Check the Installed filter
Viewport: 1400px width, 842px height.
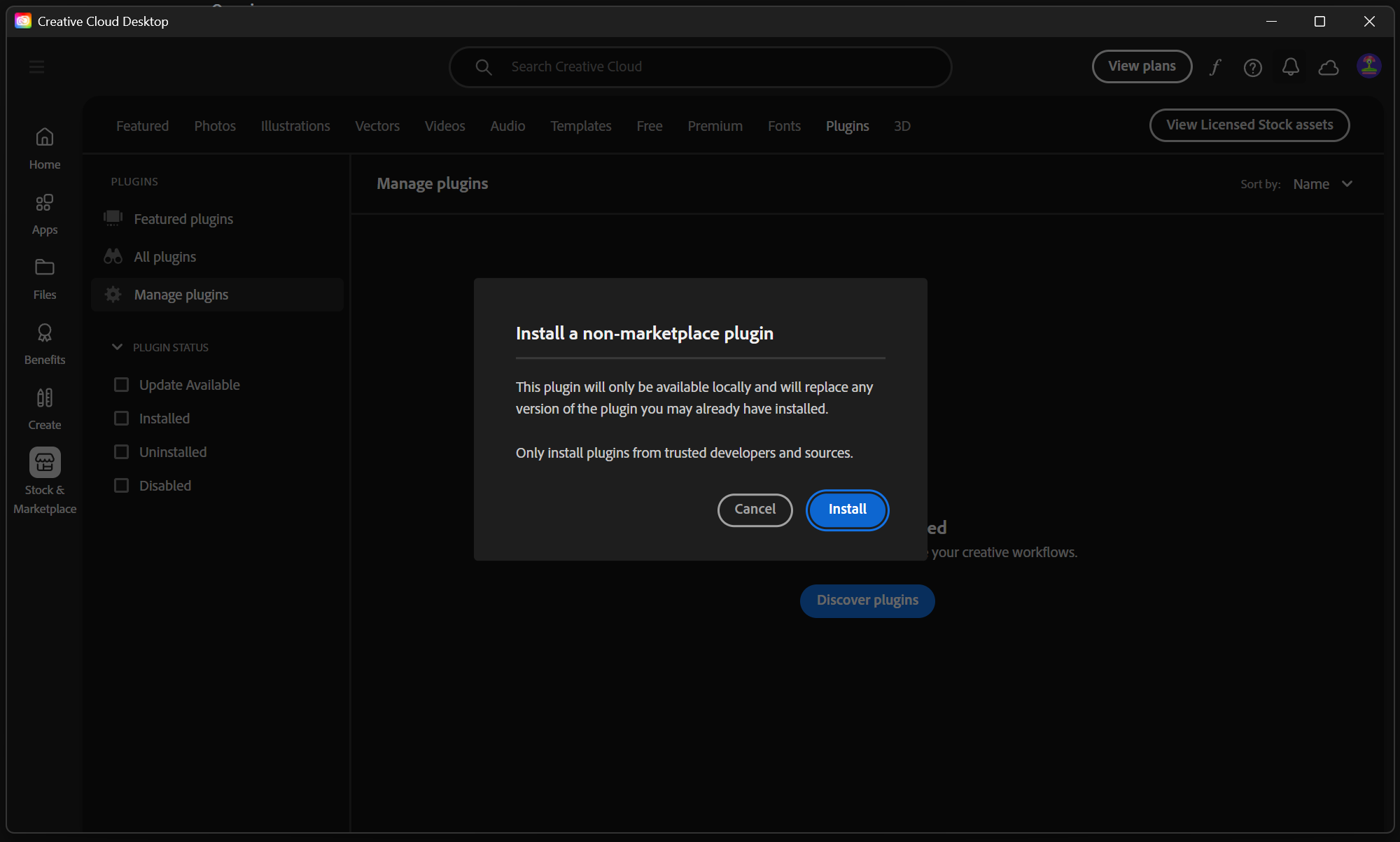pyautogui.click(x=121, y=419)
